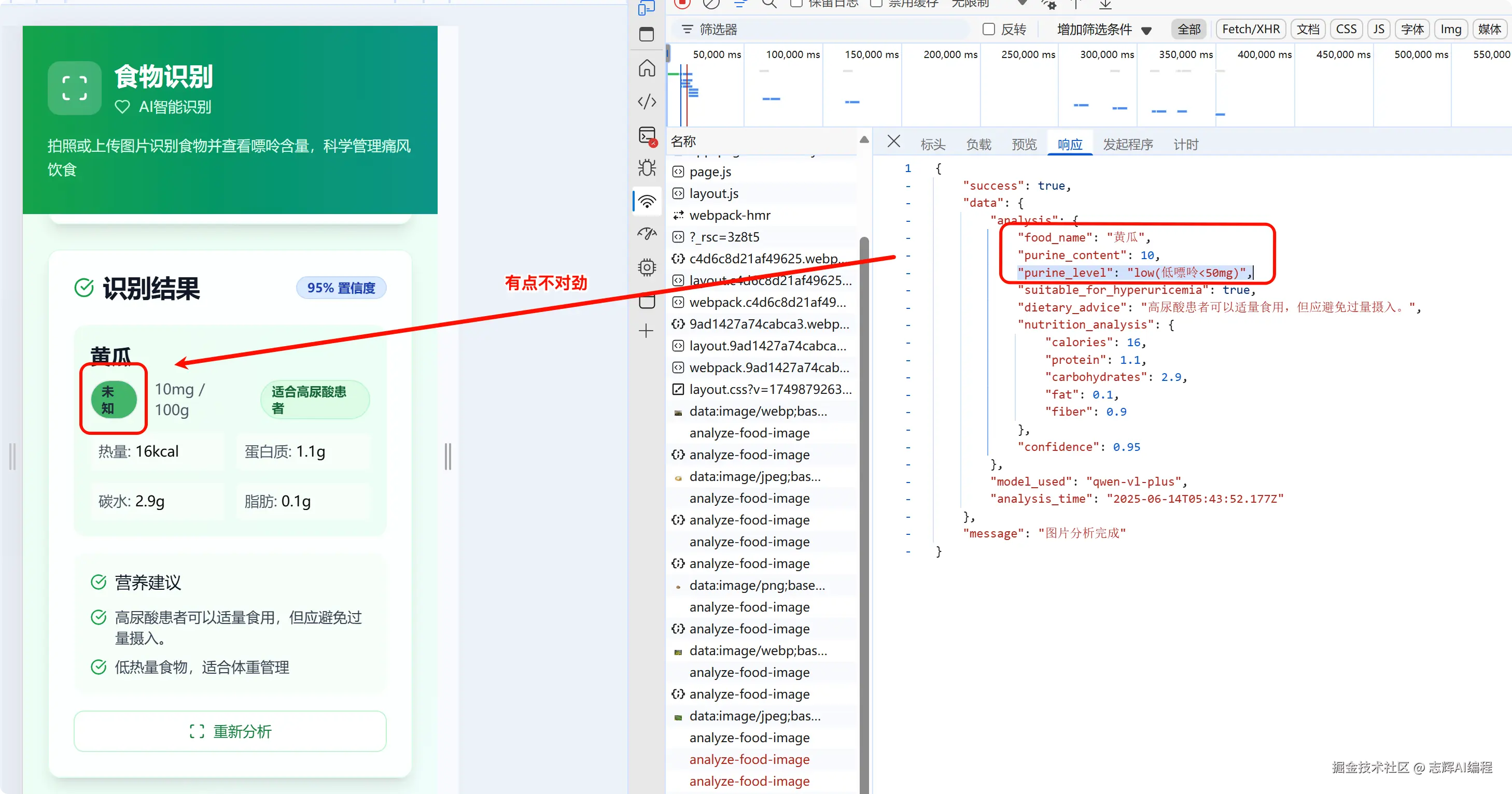Viewport: 1512px width, 794px height.
Task: Select the Network wifi icon
Action: [x=647, y=201]
